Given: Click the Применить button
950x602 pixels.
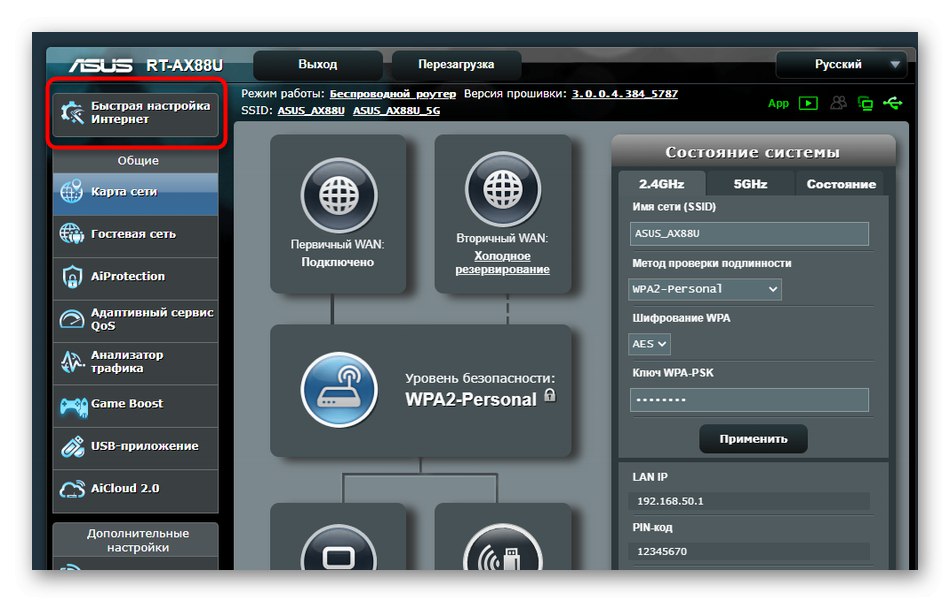Looking at the screenshot, I should [753, 439].
